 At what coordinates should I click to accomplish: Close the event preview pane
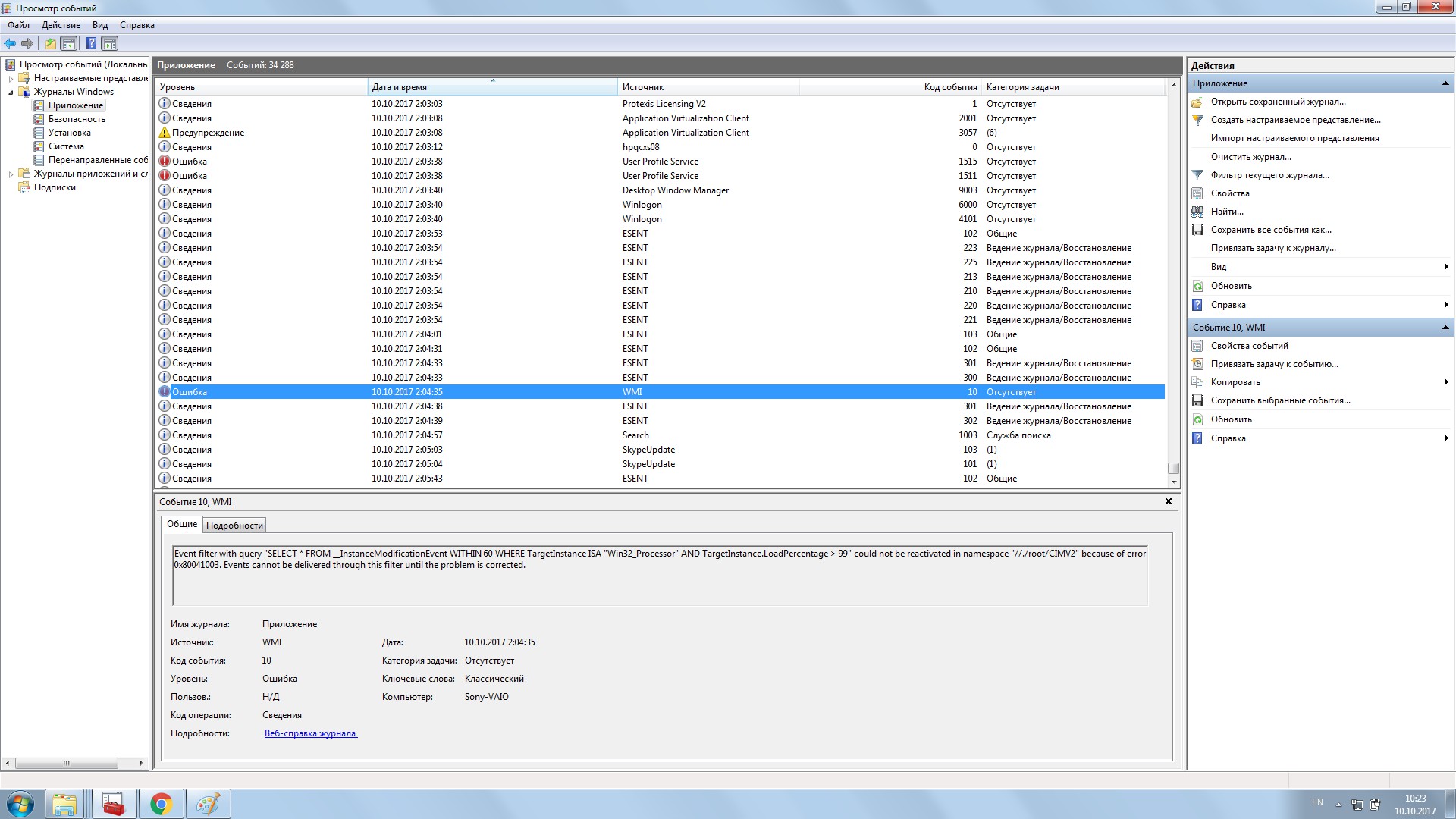[x=1168, y=501]
